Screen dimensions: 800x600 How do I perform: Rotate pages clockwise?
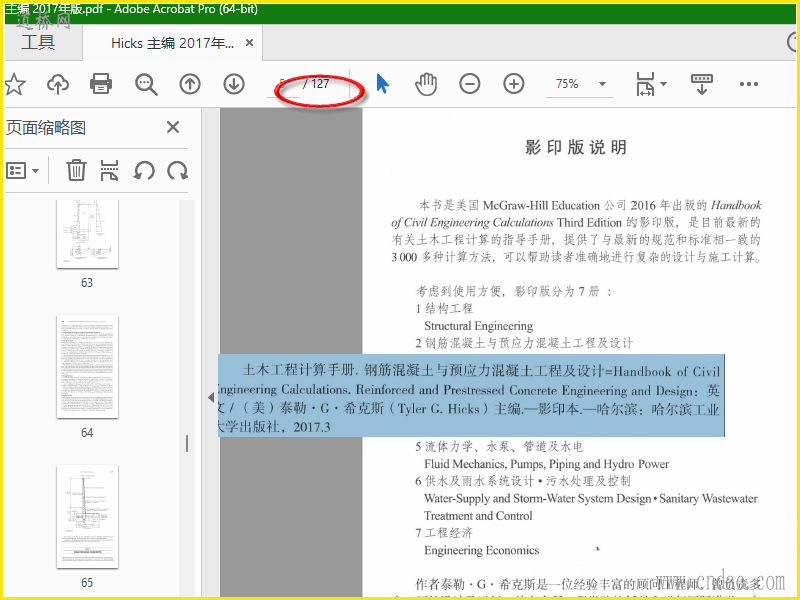tap(178, 170)
